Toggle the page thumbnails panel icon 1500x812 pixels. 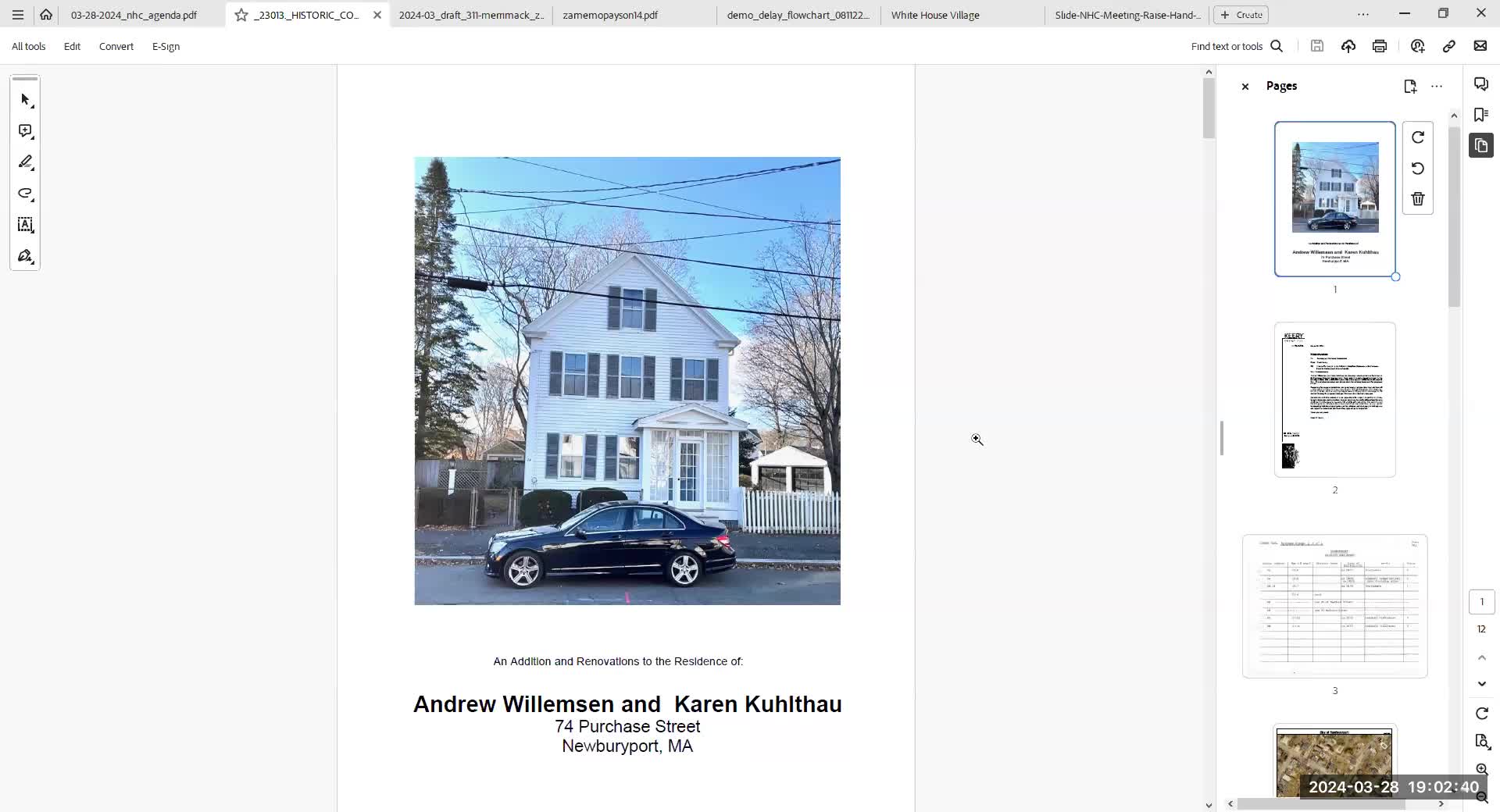(x=1481, y=145)
